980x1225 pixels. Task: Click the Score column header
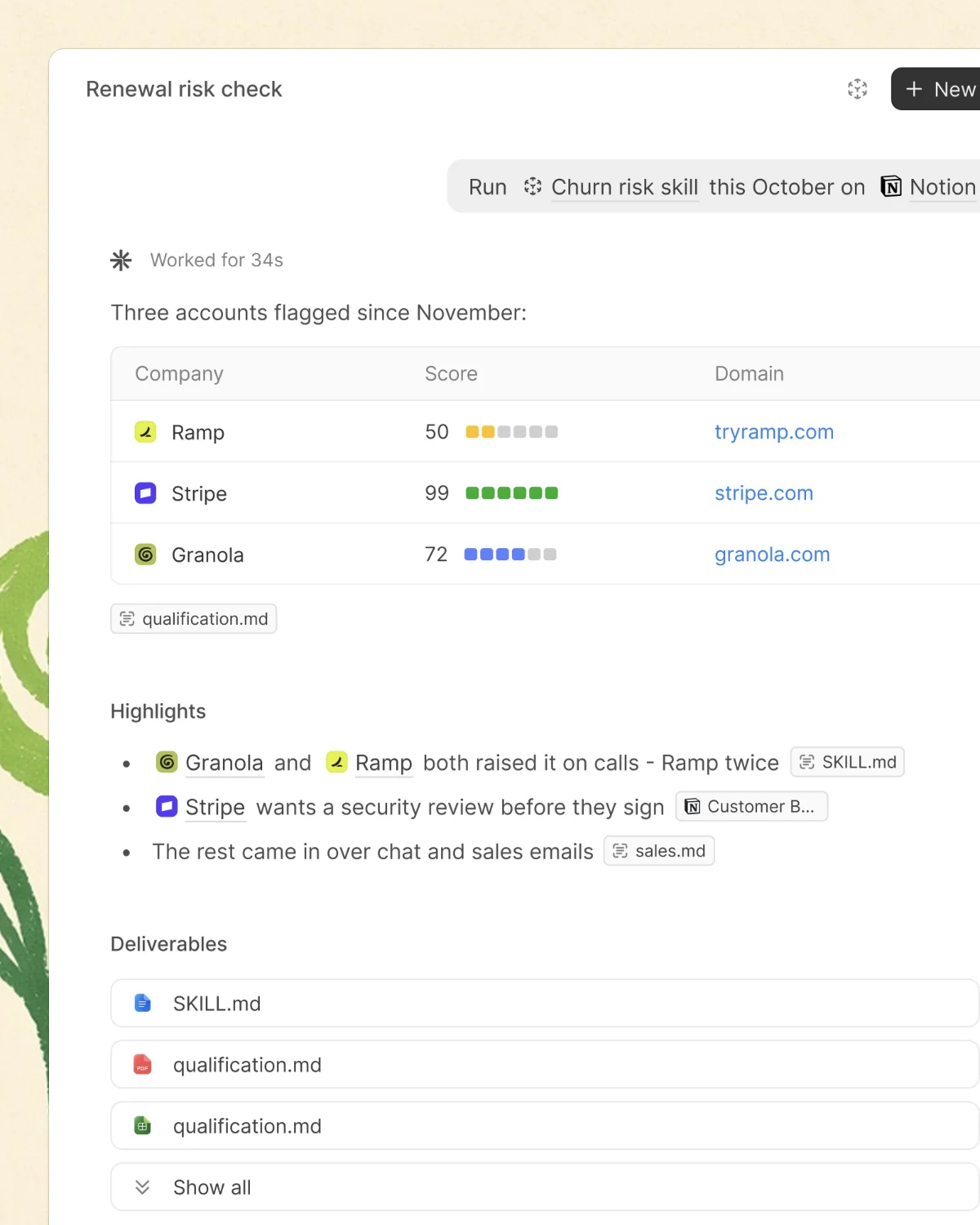click(451, 374)
